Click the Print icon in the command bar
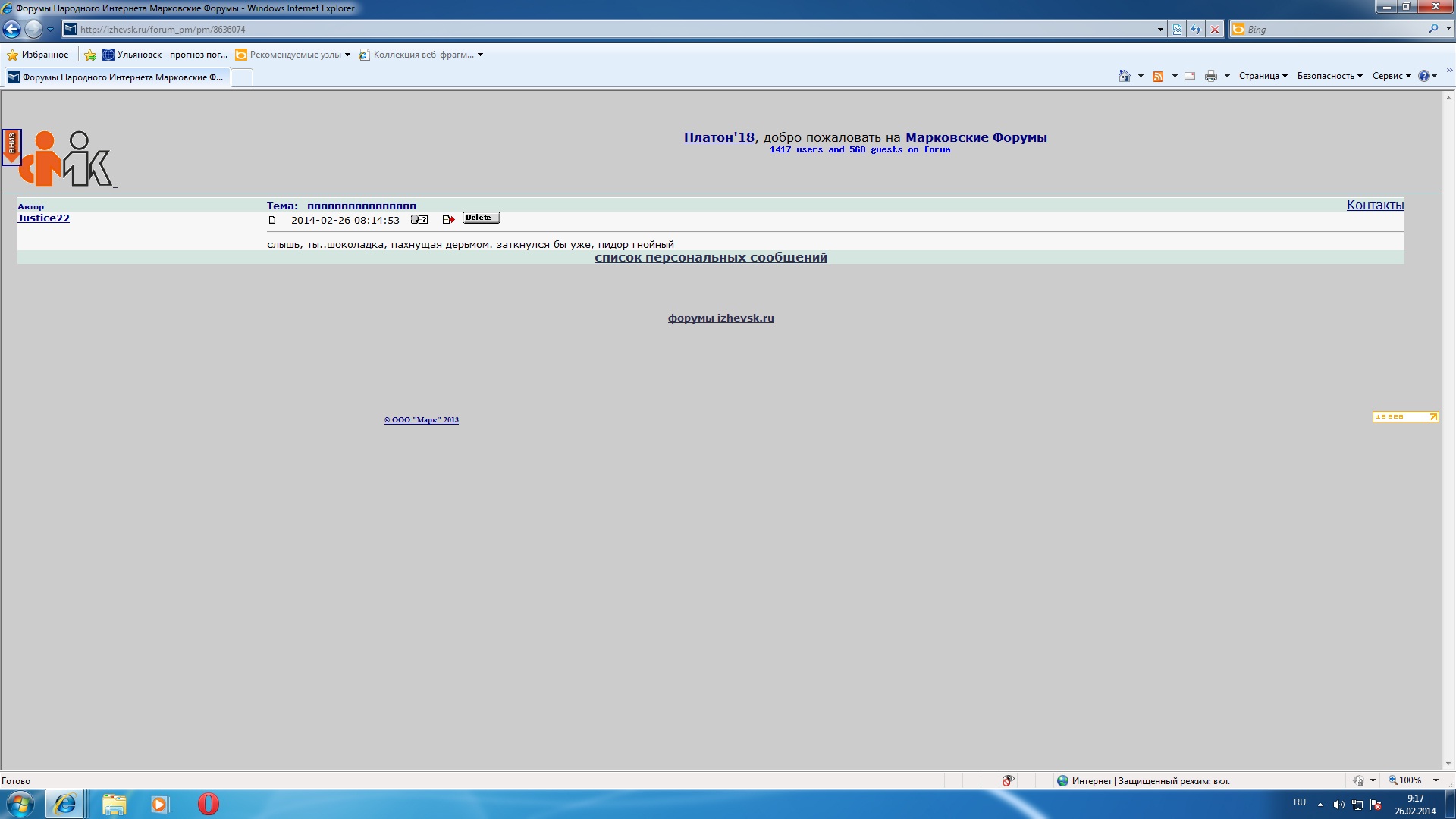The image size is (1456, 819). pos(1211,76)
